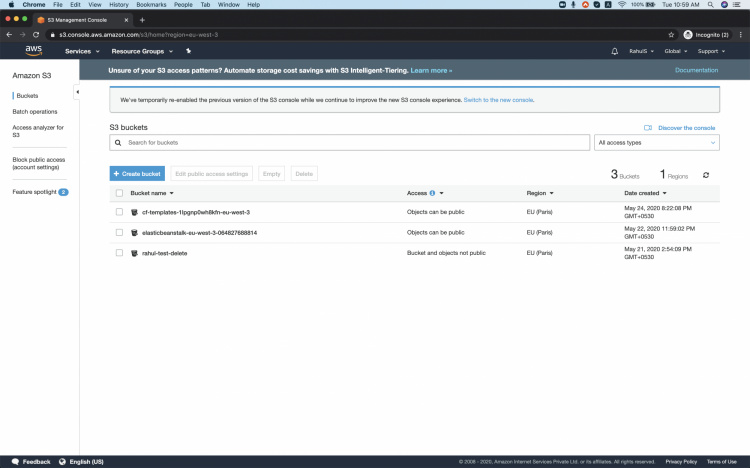The width and height of the screenshot is (750, 468).
Task: Click the AWS logo home icon
Action: click(33, 50)
